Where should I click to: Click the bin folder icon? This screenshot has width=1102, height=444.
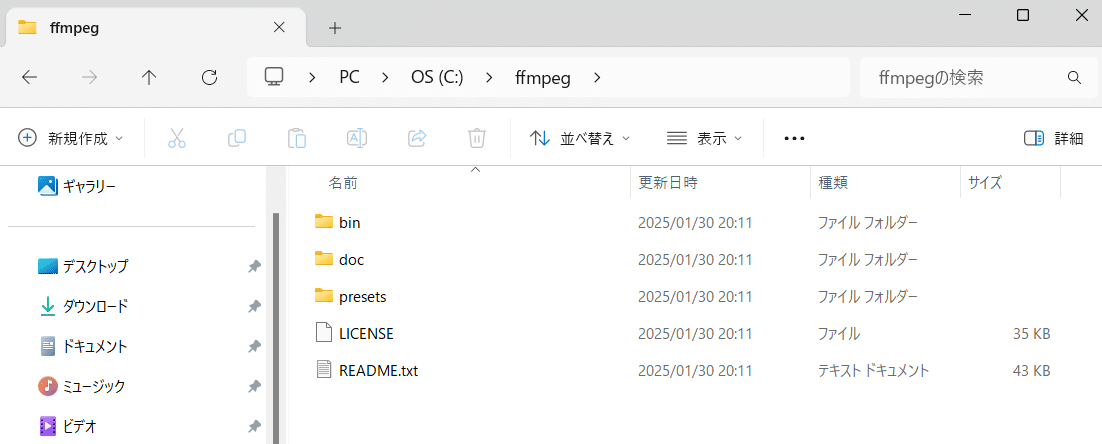point(323,222)
